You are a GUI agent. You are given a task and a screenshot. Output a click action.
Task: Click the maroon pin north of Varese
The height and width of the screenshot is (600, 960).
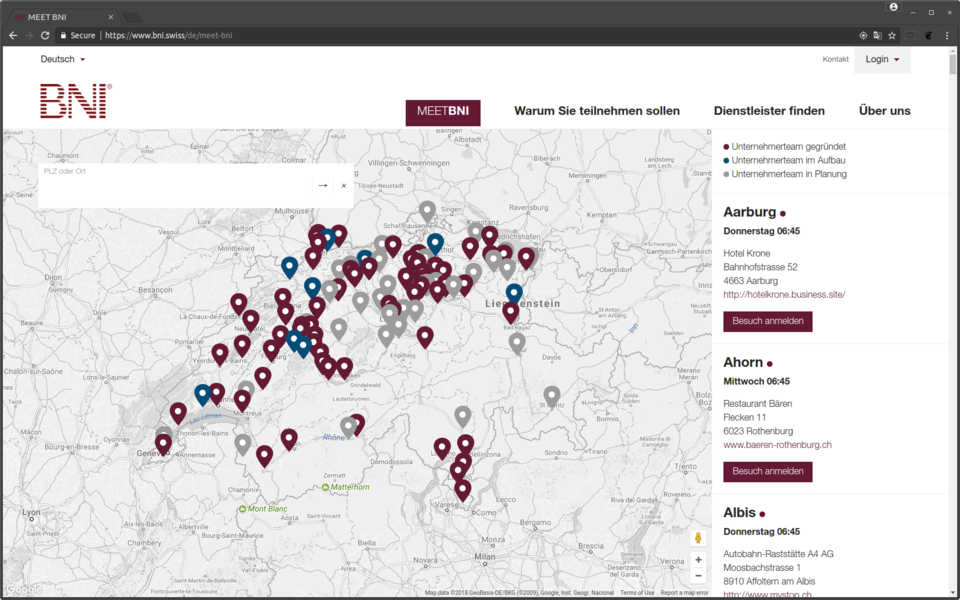(x=463, y=491)
